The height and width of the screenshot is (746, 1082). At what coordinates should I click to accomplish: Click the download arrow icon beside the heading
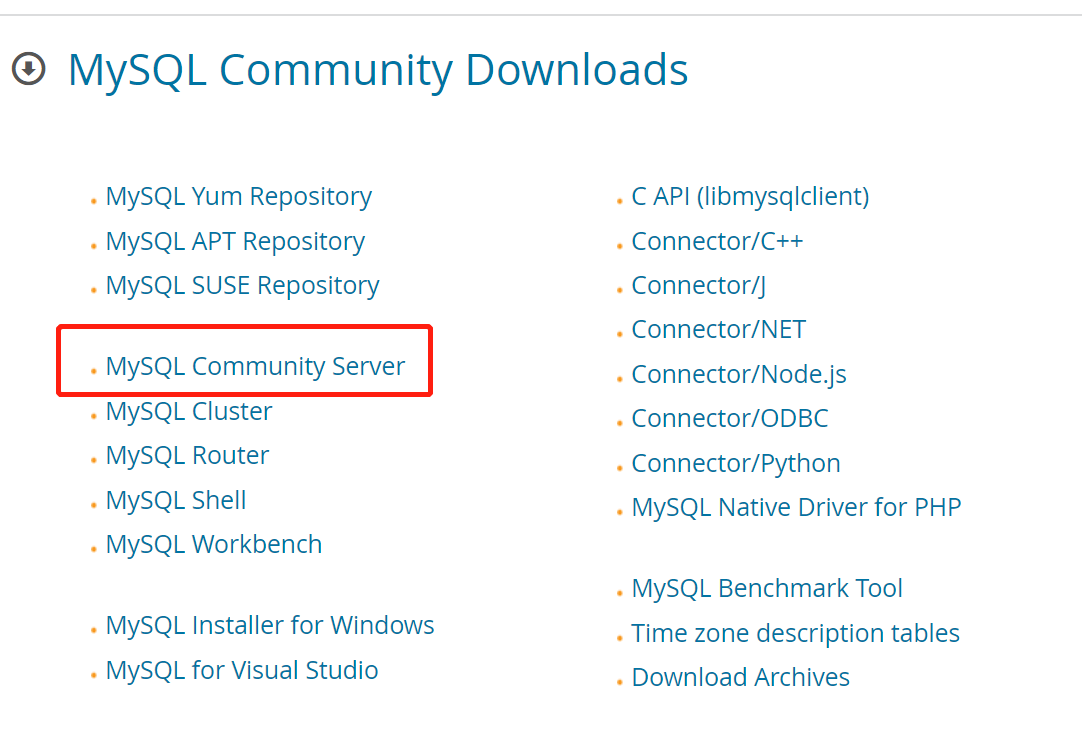(x=28, y=69)
